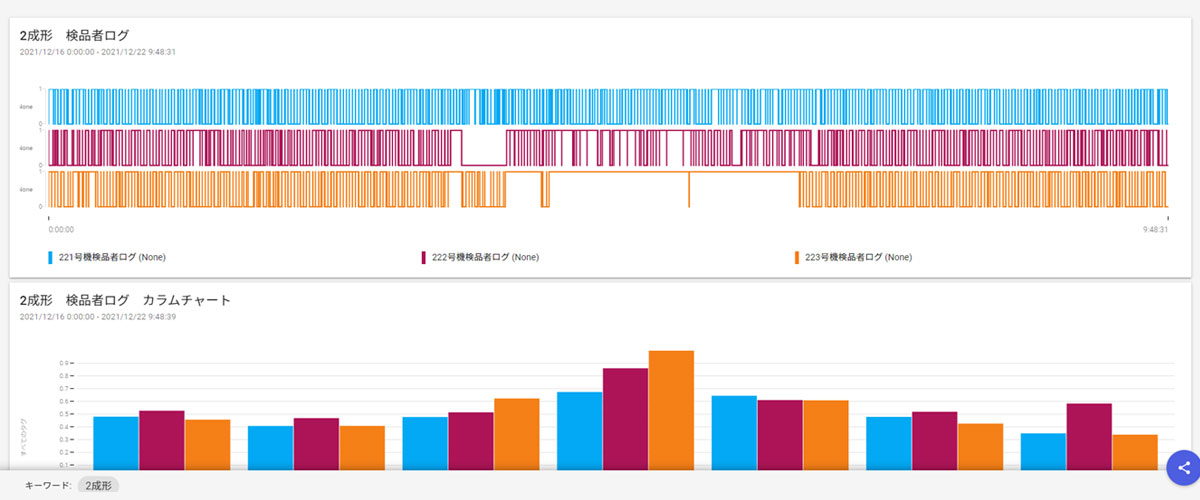
Task: Click the orange 223号機 legend marker
Action: 797,257
